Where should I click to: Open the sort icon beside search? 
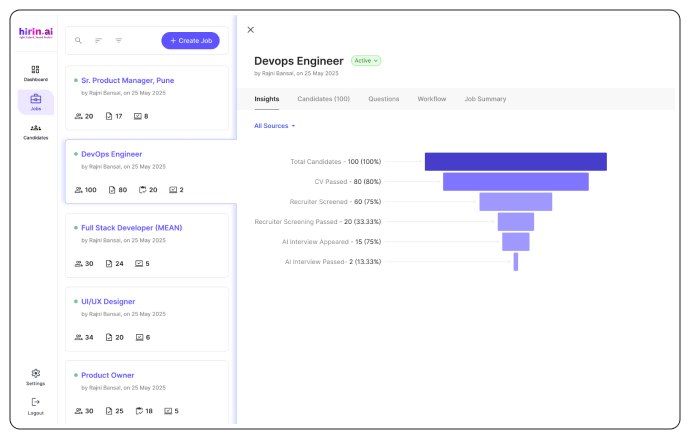[99, 40]
